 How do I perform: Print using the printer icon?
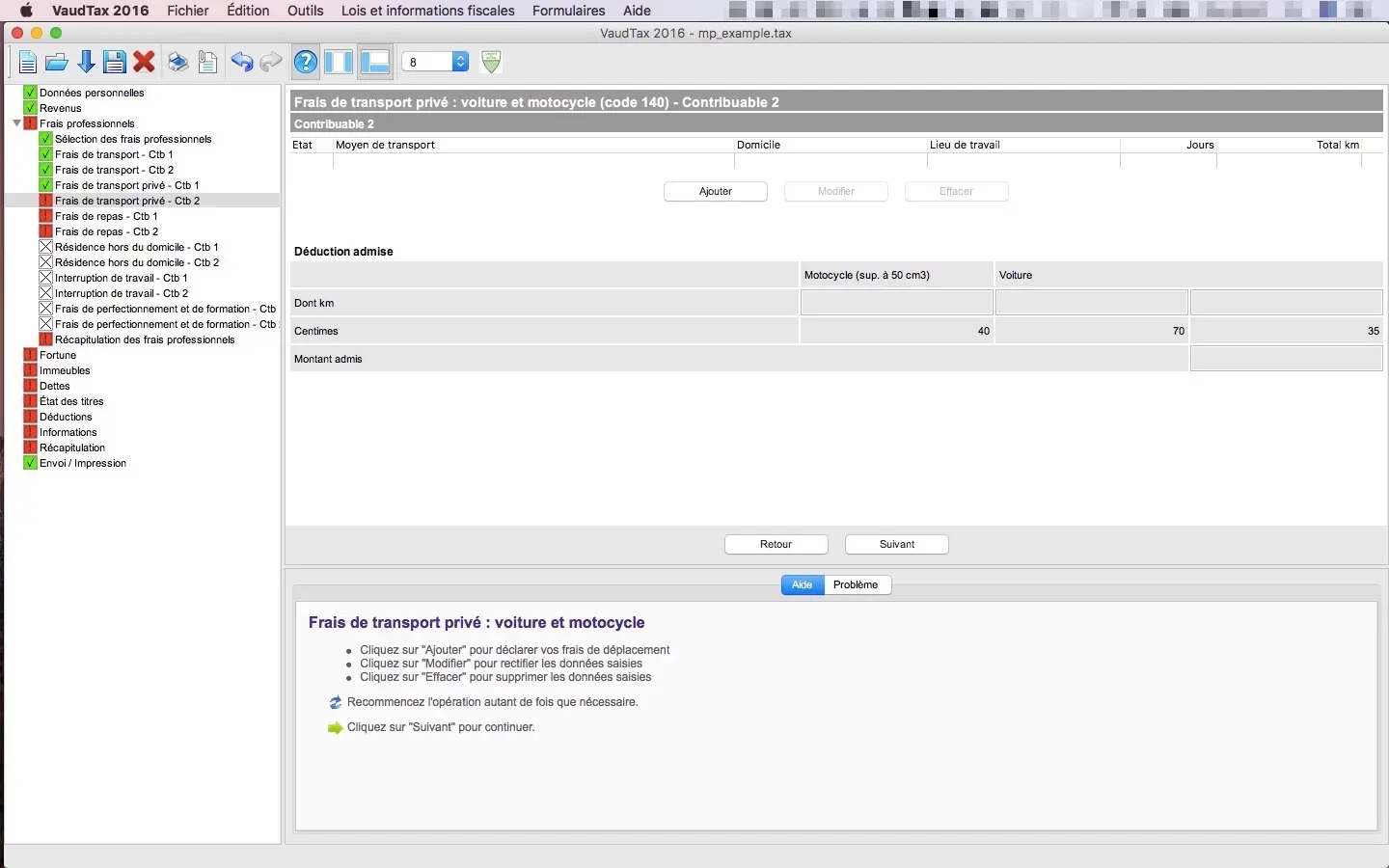coord(177,63)
